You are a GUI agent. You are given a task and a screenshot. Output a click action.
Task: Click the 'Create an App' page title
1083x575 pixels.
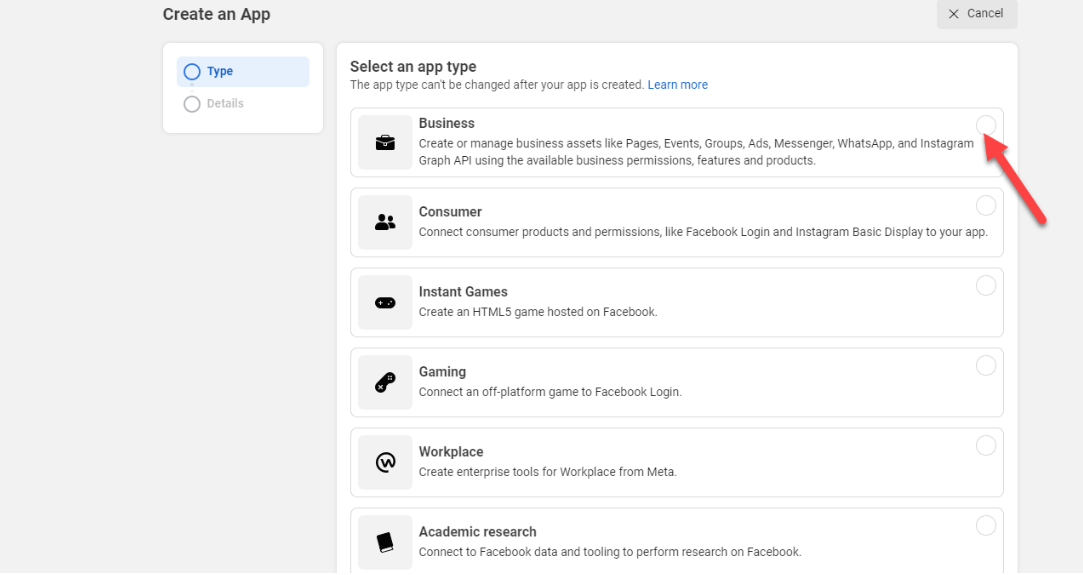[x=217, y=14]
